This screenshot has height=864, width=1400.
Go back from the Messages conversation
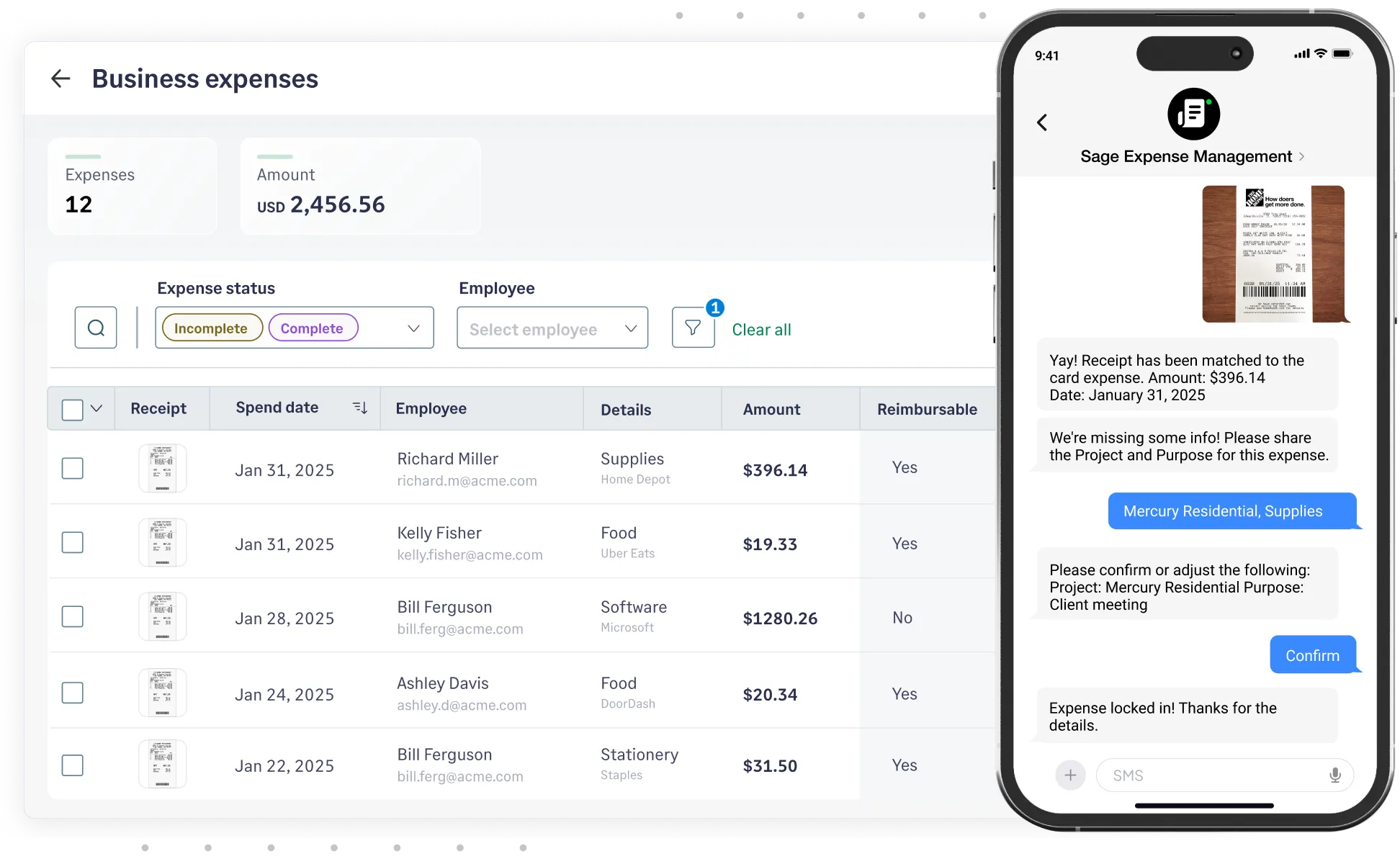1042,122
